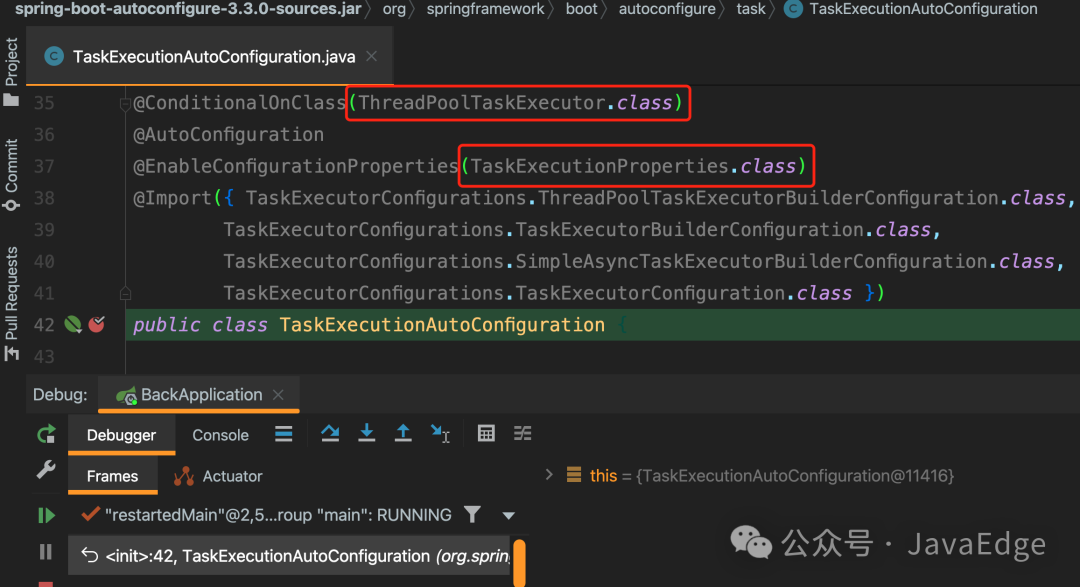
Task: Pause the program execution
Action: (45, 552)
